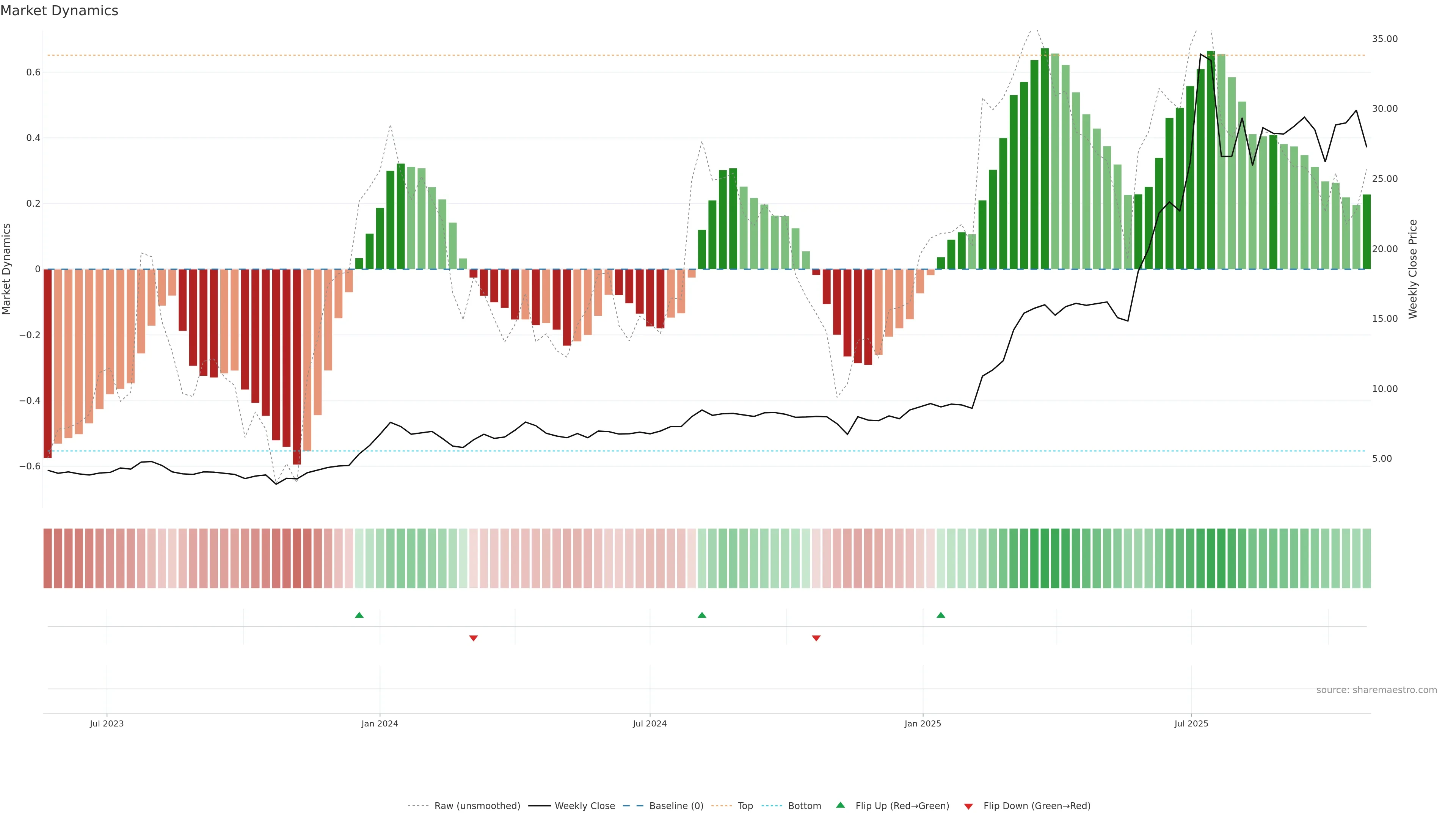Image resolution: width=1456 pixels, height=819 pixels.
Task: Click the Flip Down triangle icon in the legend
Action: (968, 806)
